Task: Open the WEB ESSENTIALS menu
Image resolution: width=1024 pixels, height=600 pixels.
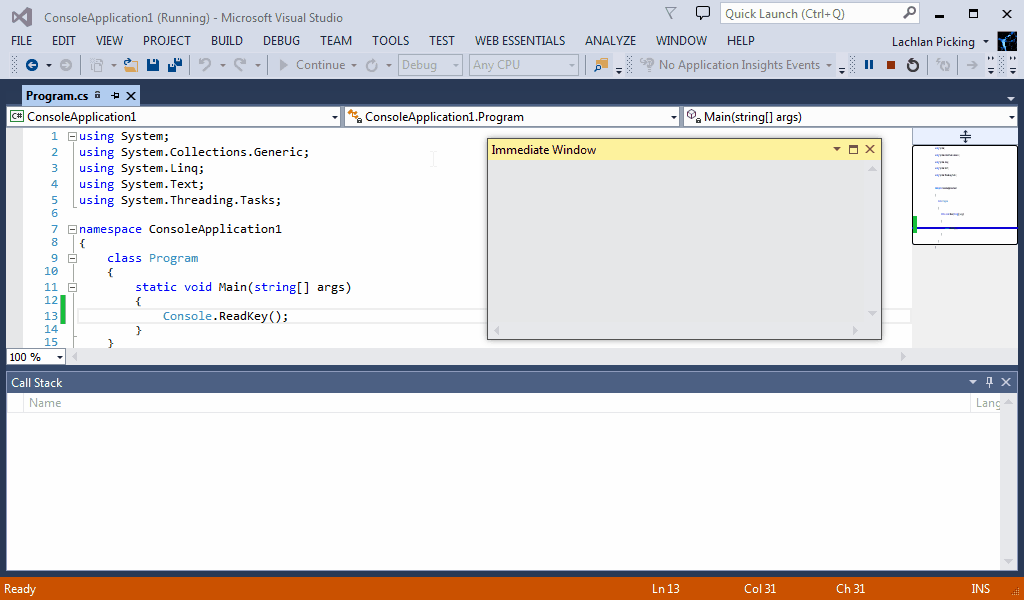Action: [x=520, y=40]
